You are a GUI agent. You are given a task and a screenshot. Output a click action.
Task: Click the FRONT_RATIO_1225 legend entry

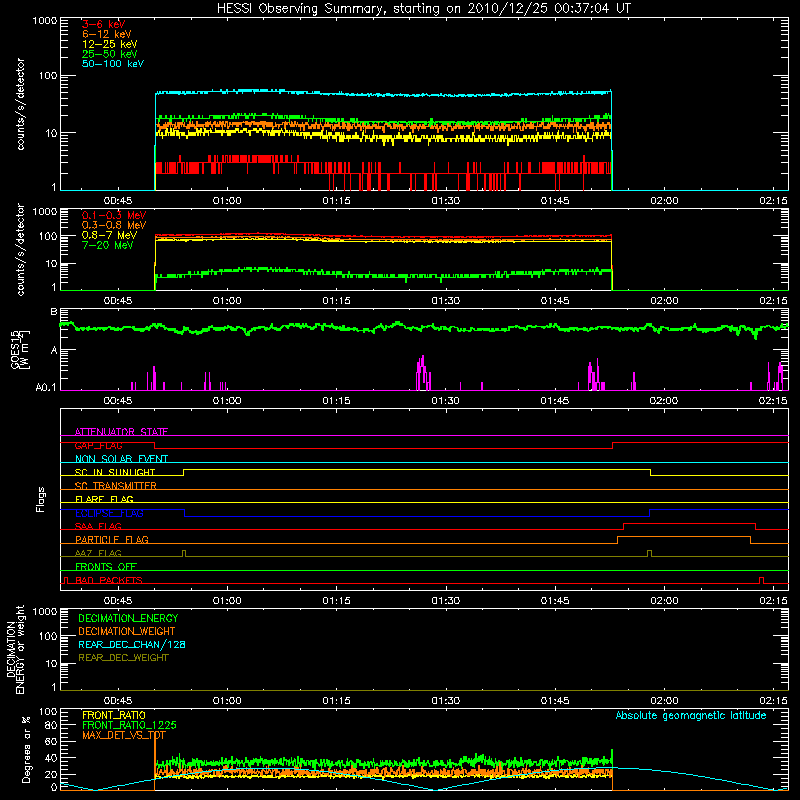129,725
